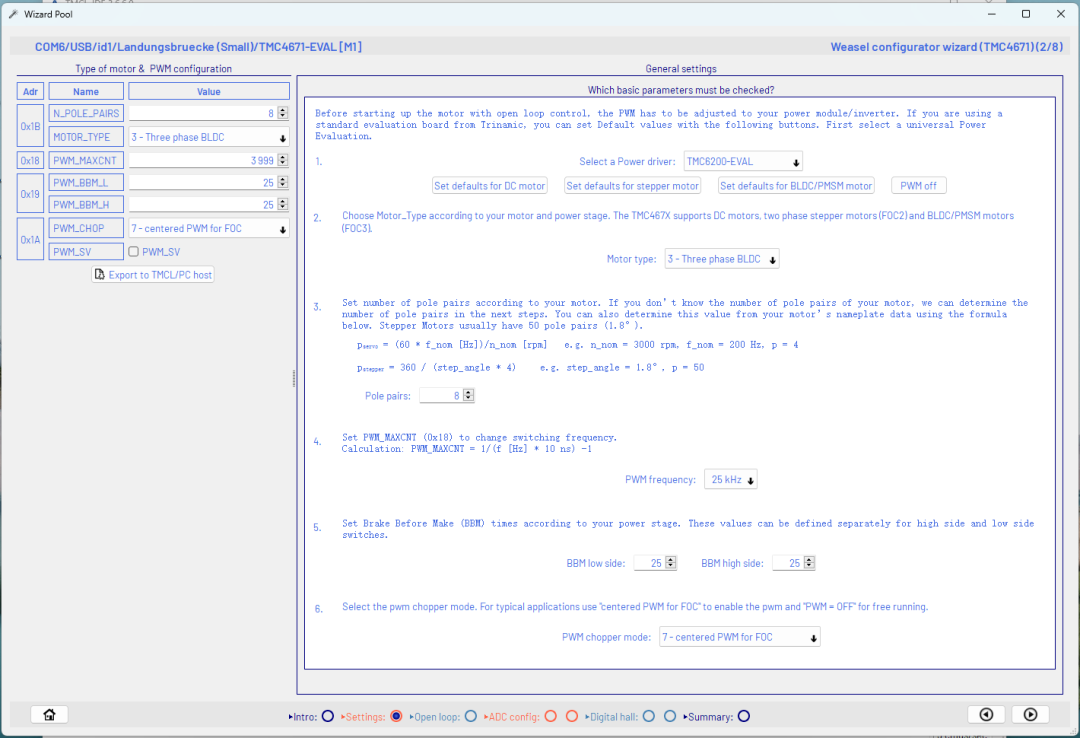Go to next wizard page arrow

pos(1030,715)
